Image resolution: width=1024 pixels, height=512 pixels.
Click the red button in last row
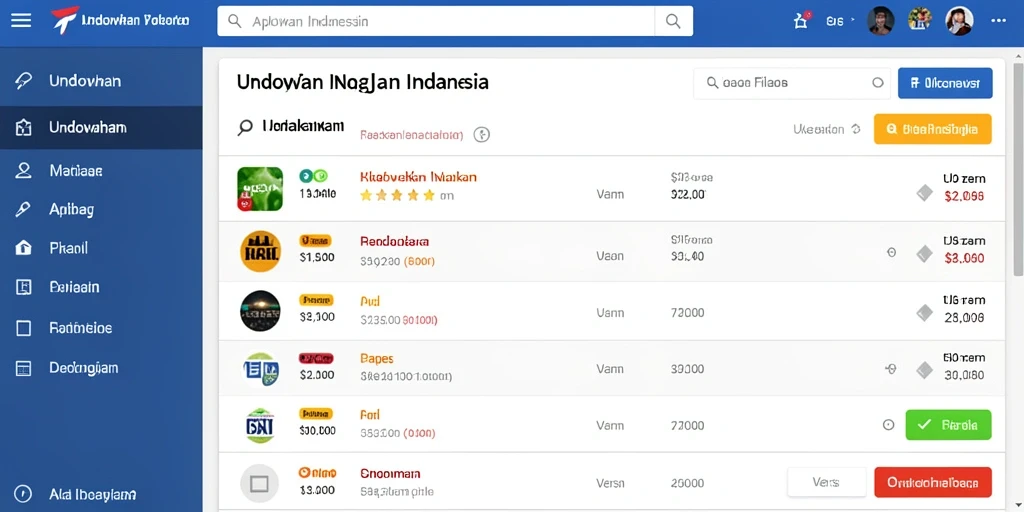[x=933, y=483]
